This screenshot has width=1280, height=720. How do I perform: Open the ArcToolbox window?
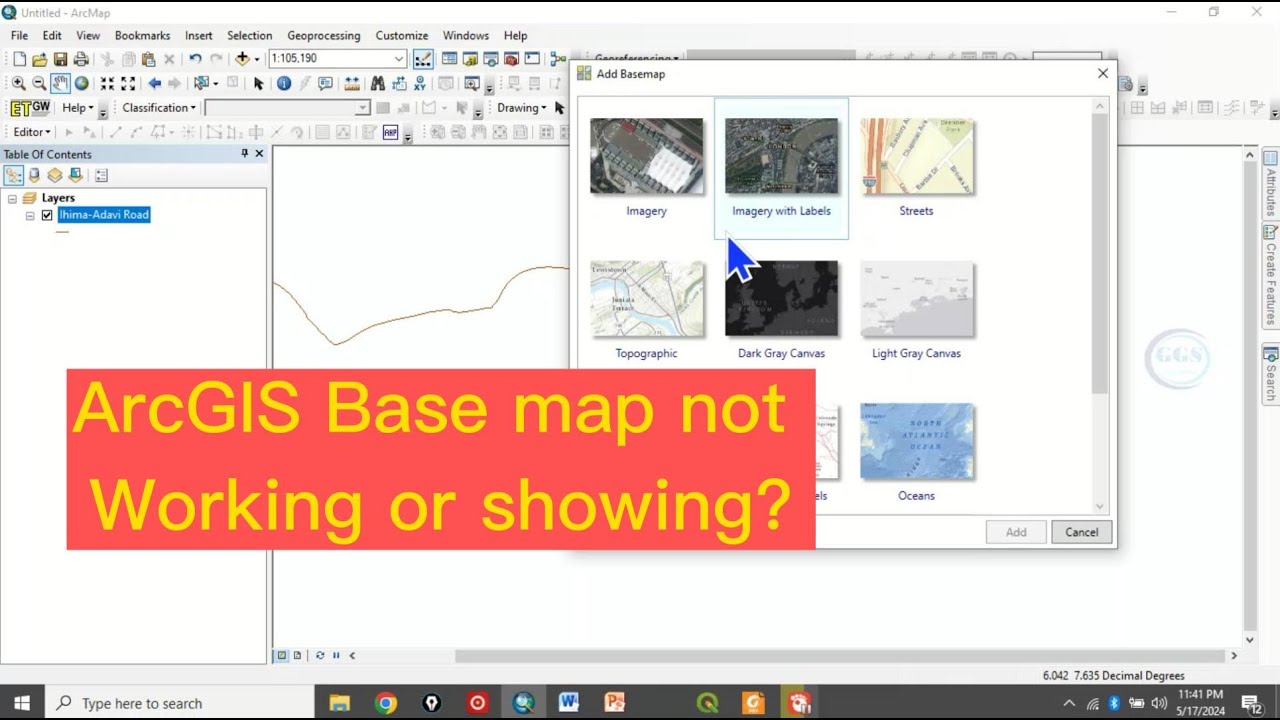click(511, 59)
